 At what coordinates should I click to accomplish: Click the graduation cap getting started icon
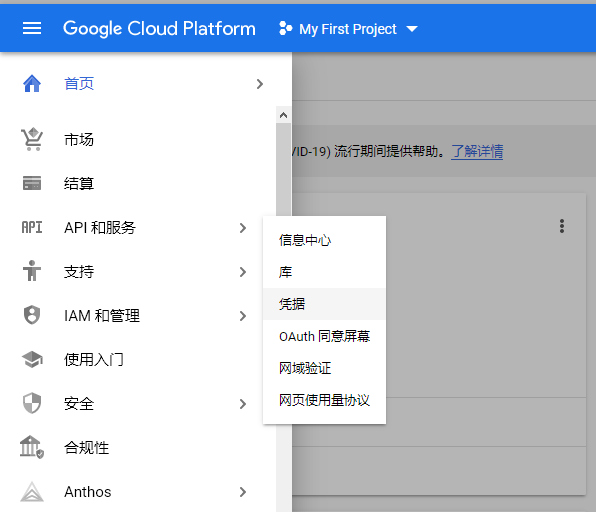click(x=32, y=359)
